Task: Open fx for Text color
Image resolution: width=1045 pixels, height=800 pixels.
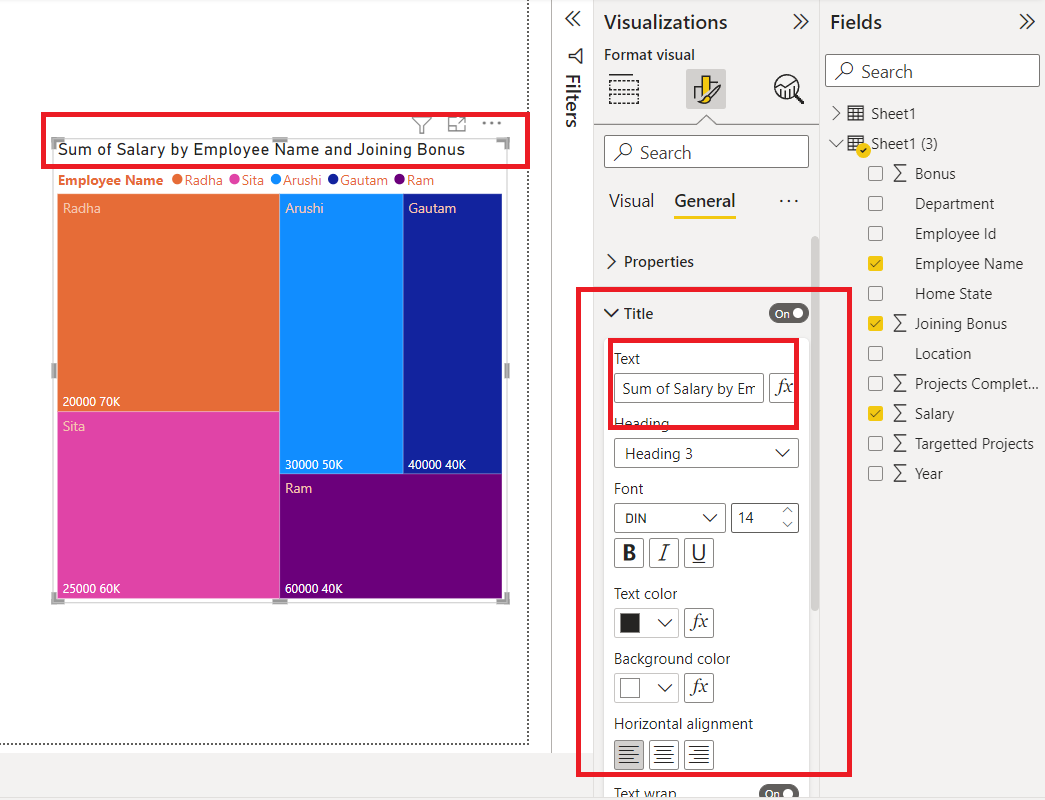Action: 698,623
